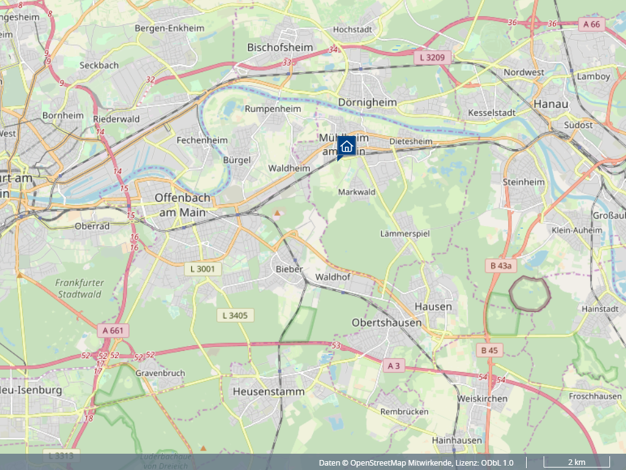This screenshot has height=470, width=626.
Task: Click the L 3001 road shield
Action: (x=203, y=269)
